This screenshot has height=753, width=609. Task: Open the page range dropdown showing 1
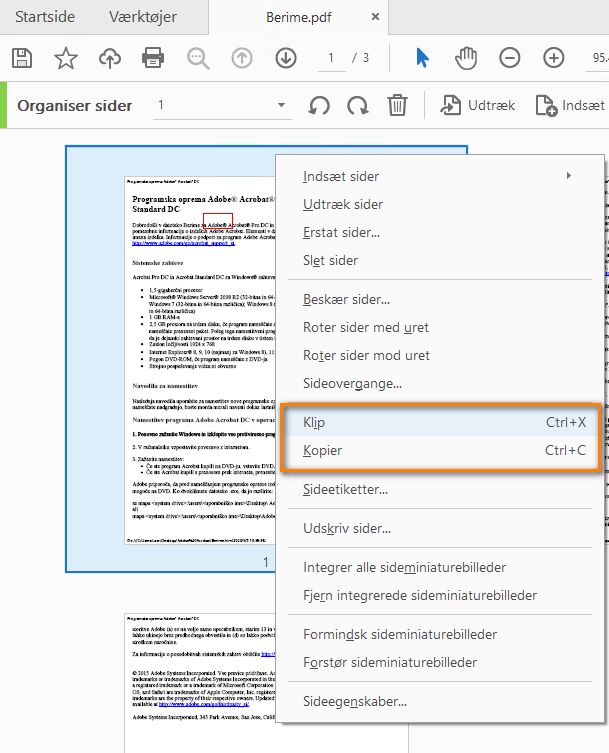222,105
